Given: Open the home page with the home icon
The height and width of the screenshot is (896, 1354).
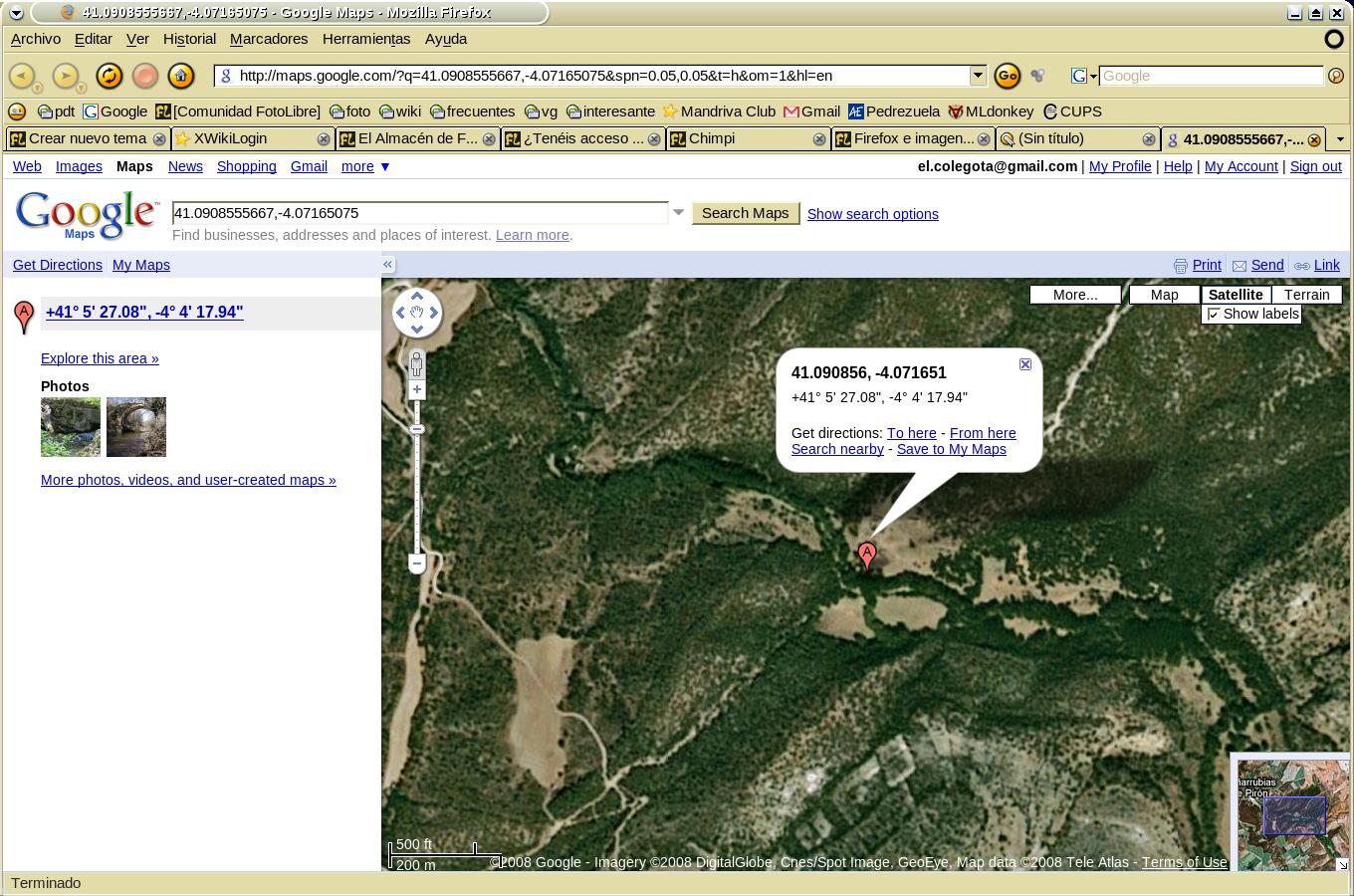Looking at the screenshot, I should click(x=181, y=76).
